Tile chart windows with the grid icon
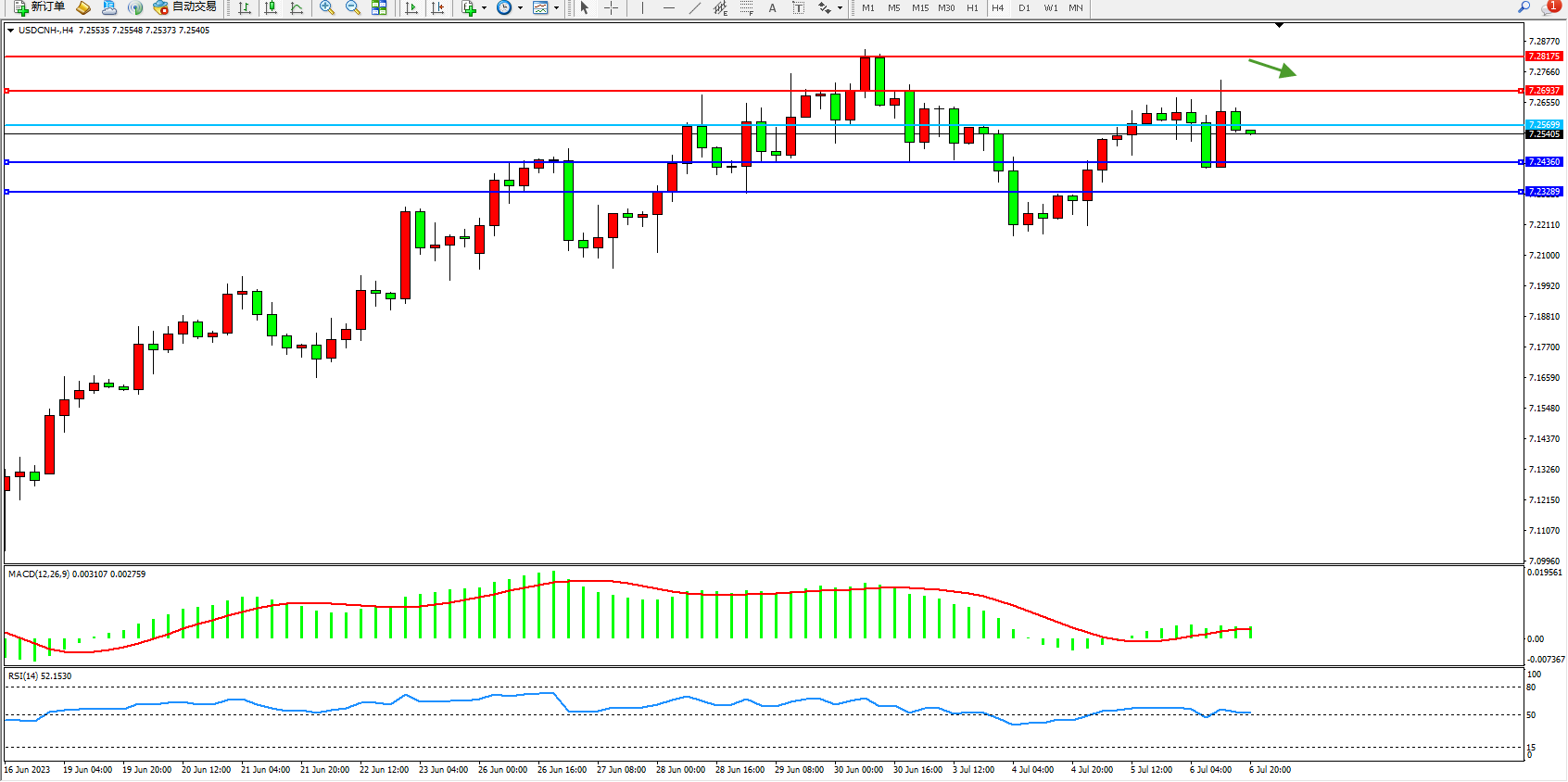1568x782 pixels. point(379,7)
